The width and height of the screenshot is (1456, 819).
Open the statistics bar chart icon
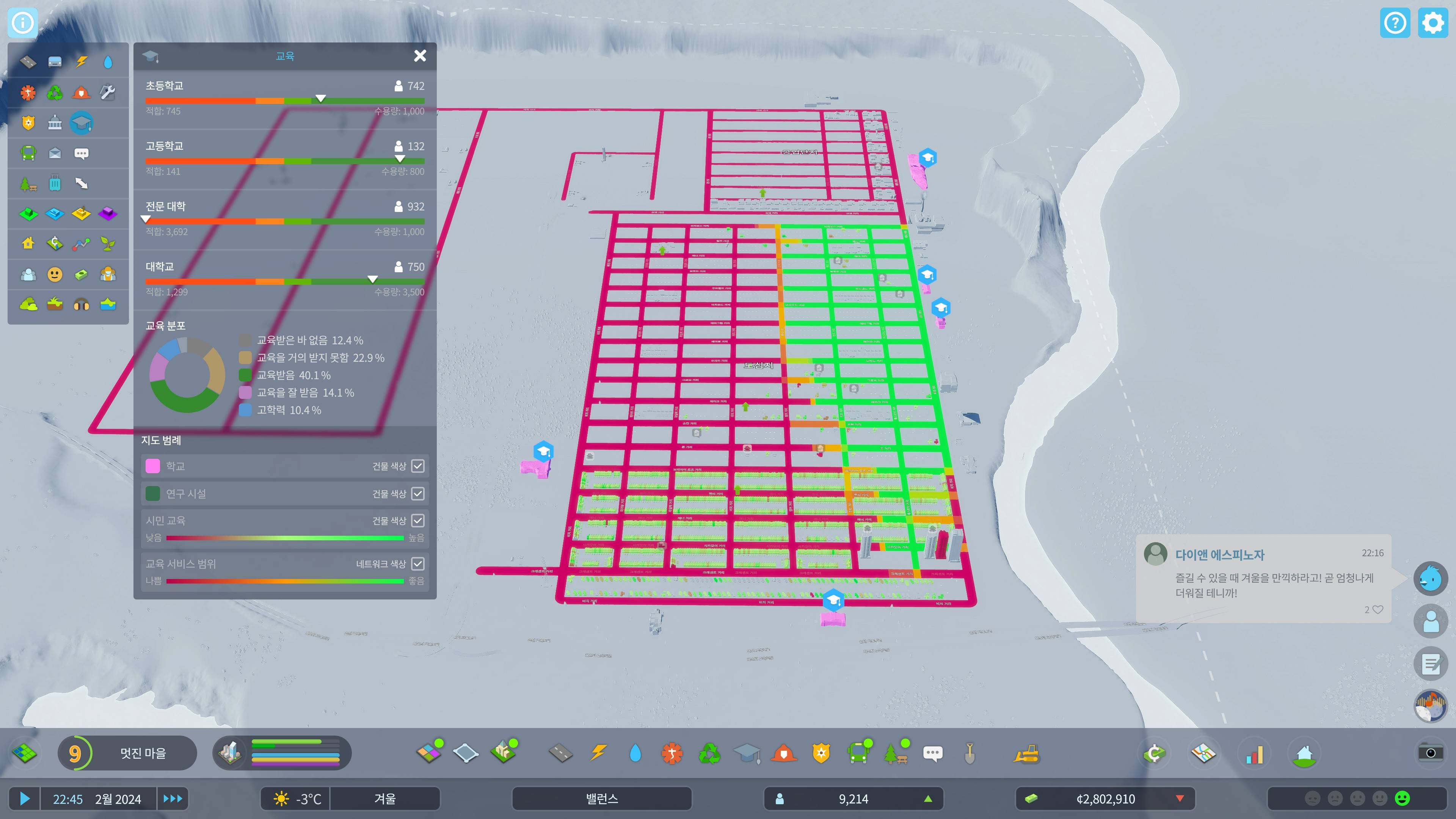point(1254,753)
